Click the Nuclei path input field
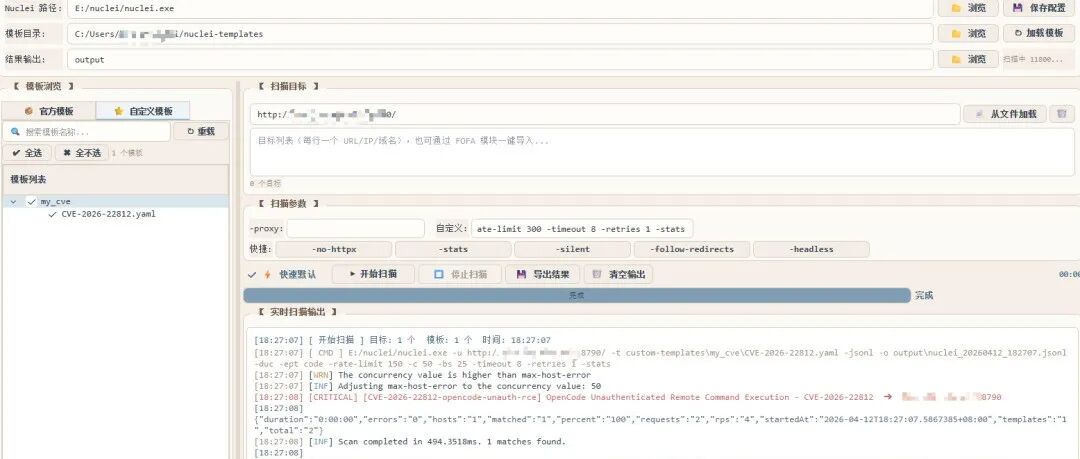Image resolution: width=1080 pixels, height=459 pixels. point(500,9)
